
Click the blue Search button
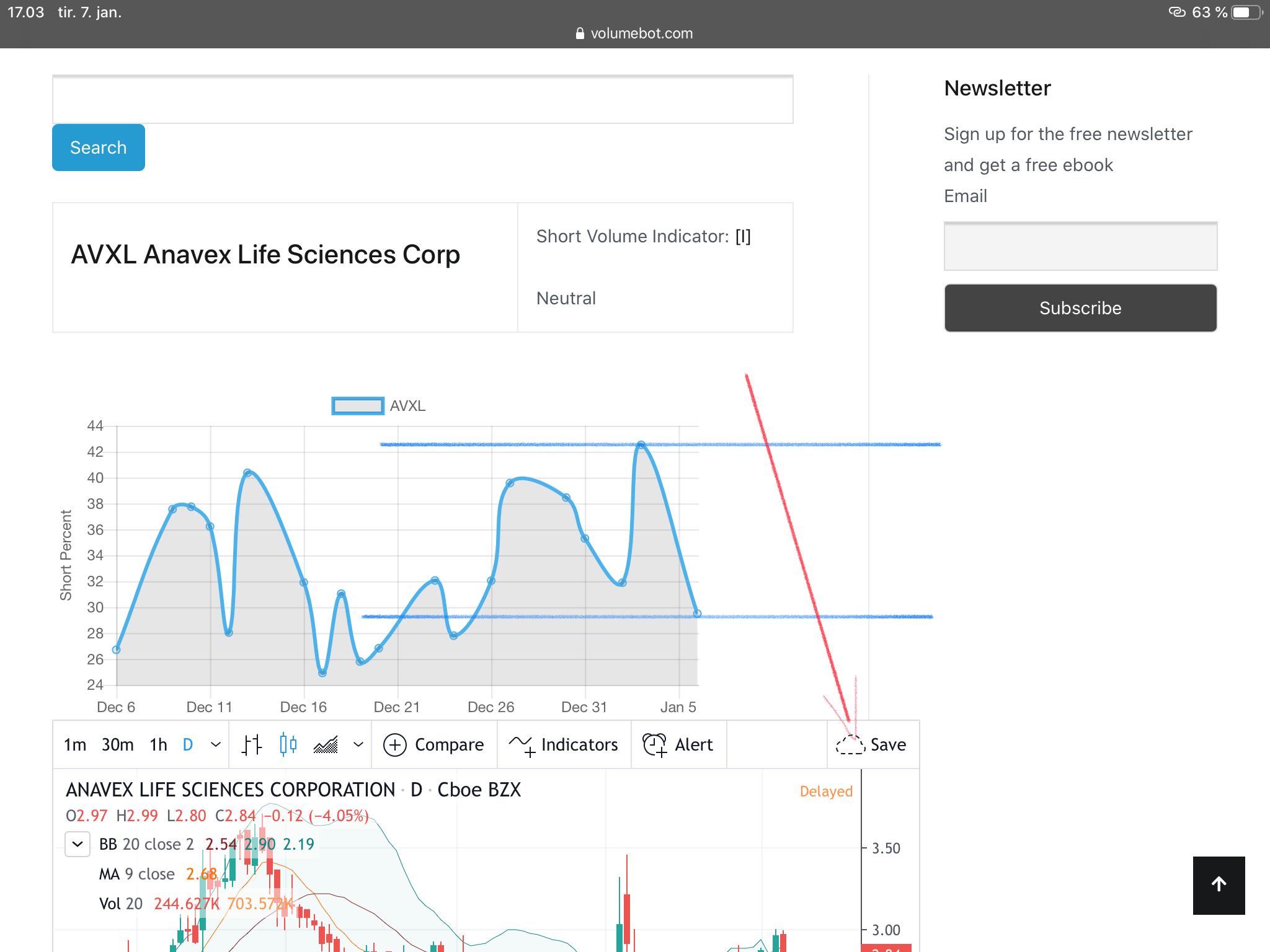pos(99,148)
